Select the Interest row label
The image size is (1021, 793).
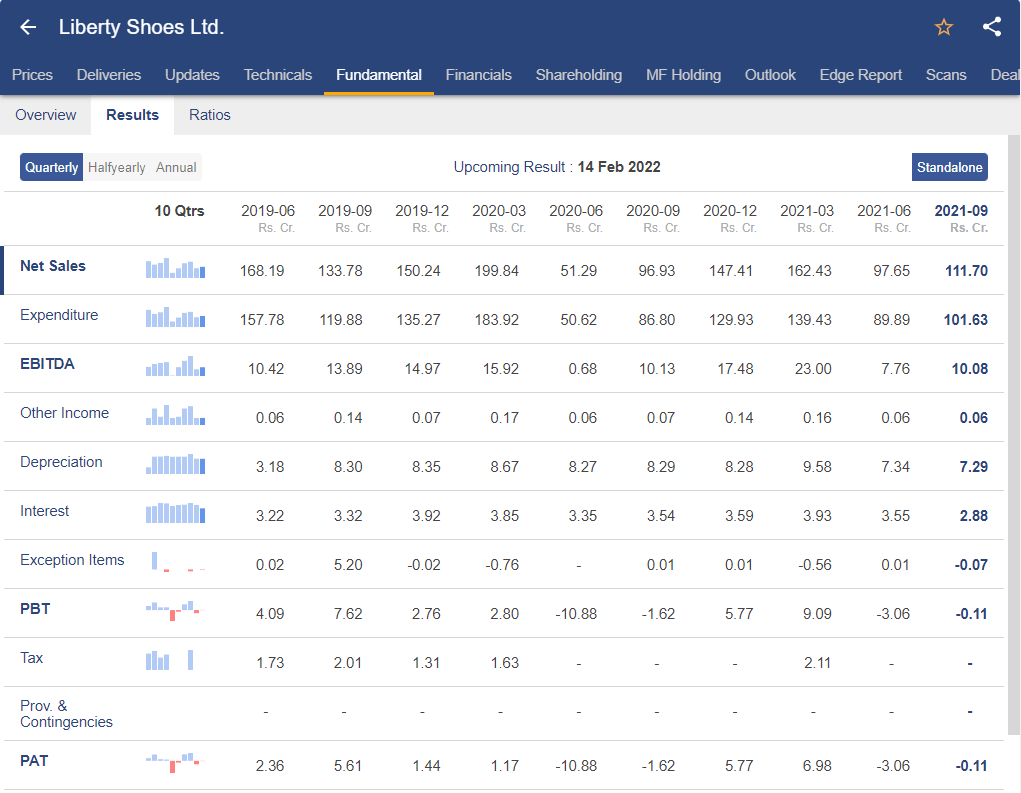[44, 511]
